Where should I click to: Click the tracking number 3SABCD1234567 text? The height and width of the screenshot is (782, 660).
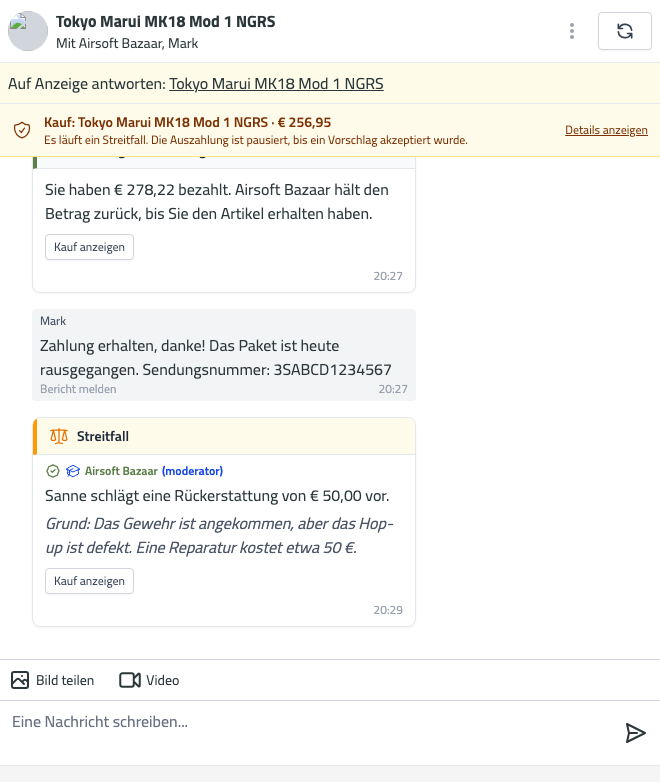click(333, 370)
